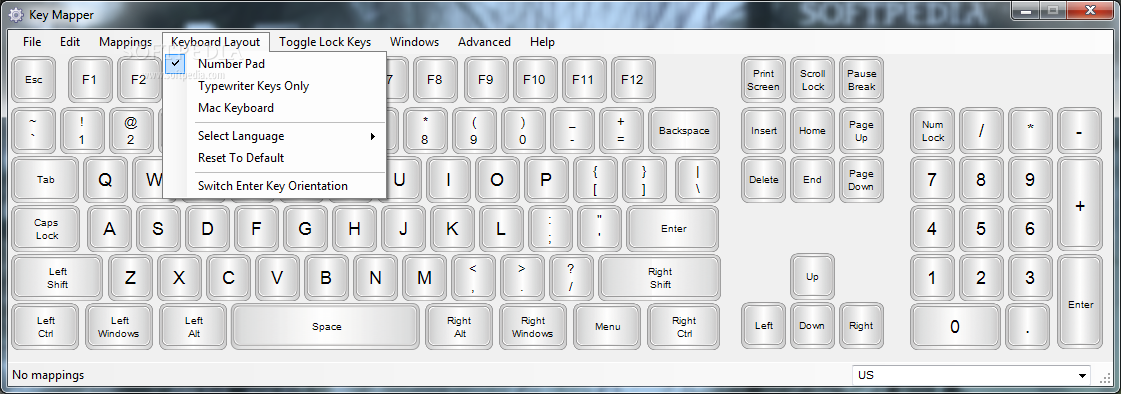
Task: Select the Right Ctrl key
Action: tap(683, 327)
